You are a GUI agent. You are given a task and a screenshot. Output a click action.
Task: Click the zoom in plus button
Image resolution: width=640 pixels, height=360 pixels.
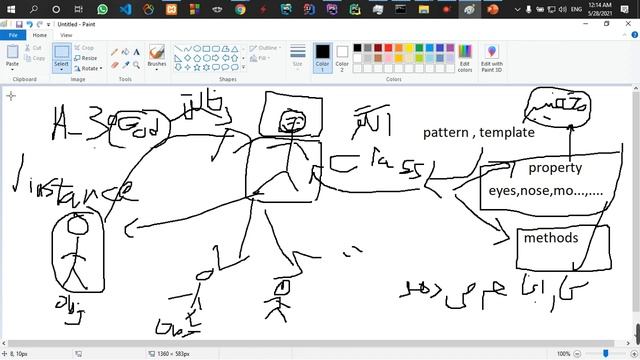pyautogui.click(x=634, y=354)
